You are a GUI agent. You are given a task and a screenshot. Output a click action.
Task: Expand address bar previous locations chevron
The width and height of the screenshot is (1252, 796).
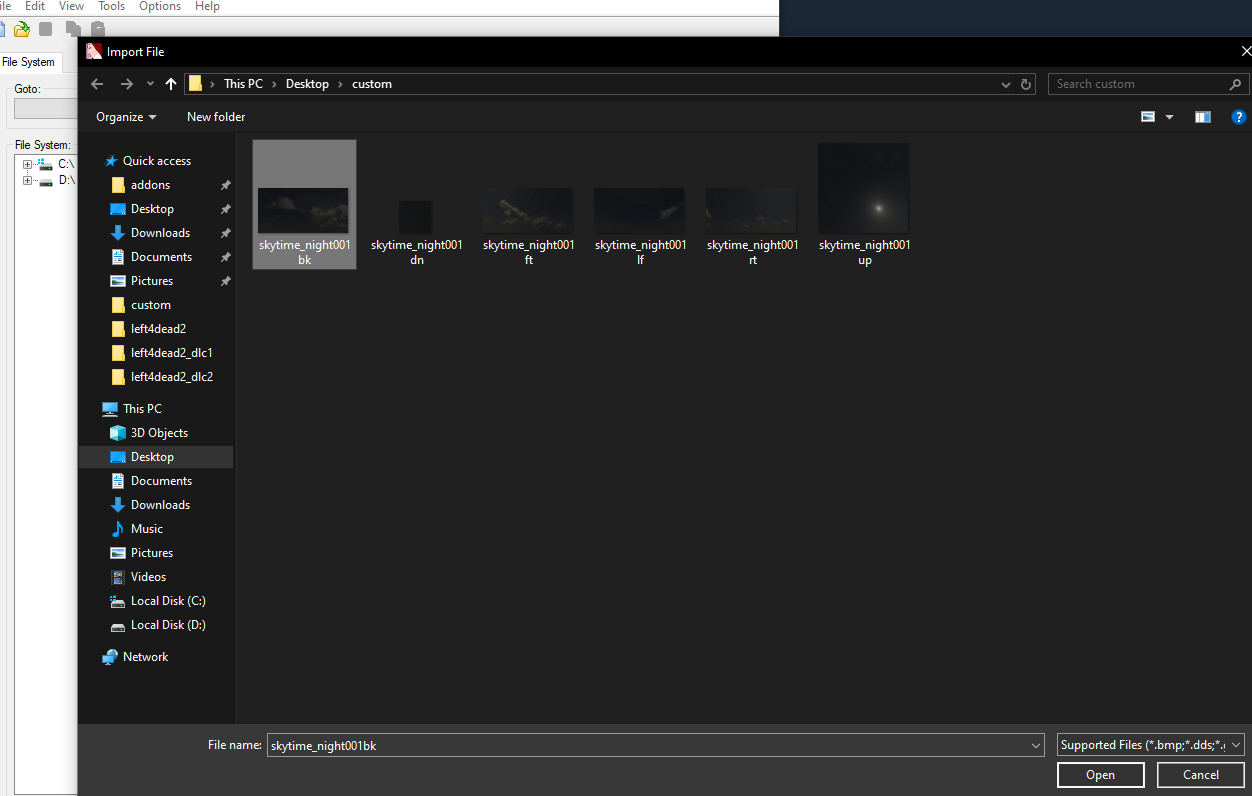point(1006,85)
